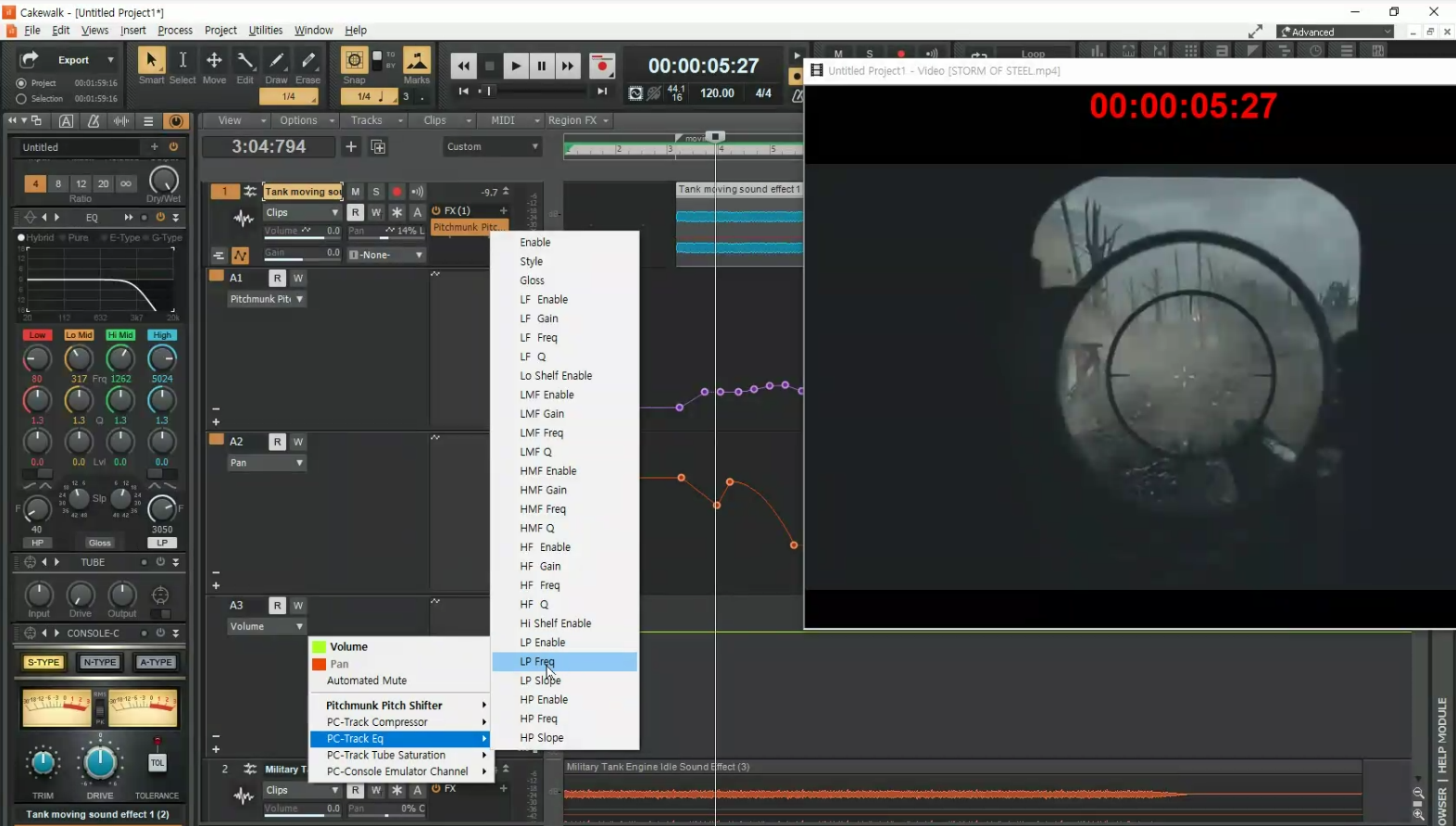Add a track with plus button

[x=351, y=146]
